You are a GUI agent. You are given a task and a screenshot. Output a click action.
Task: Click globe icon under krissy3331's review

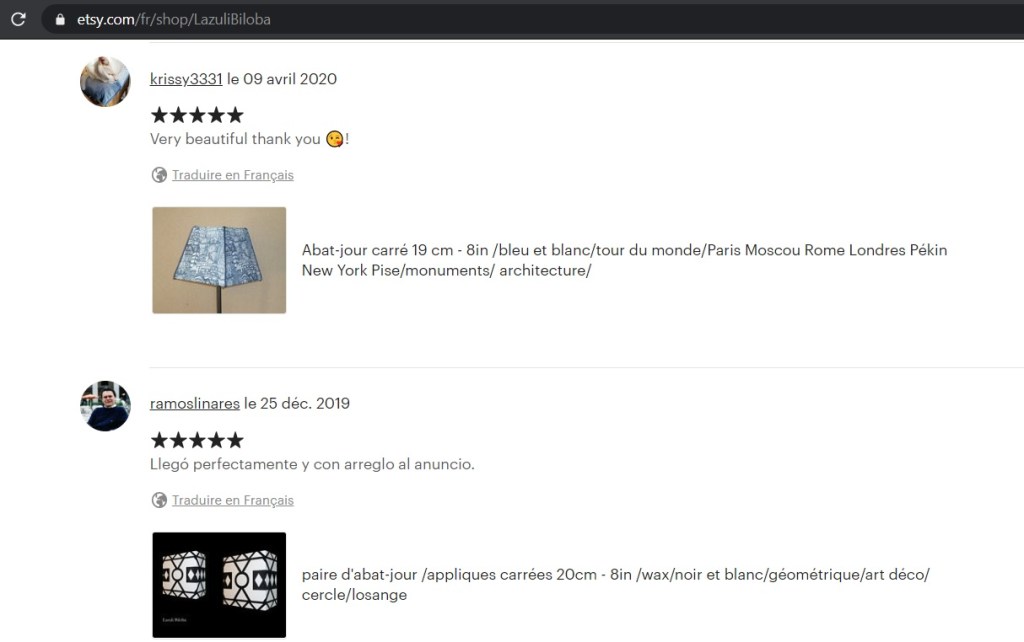(159, 175)
